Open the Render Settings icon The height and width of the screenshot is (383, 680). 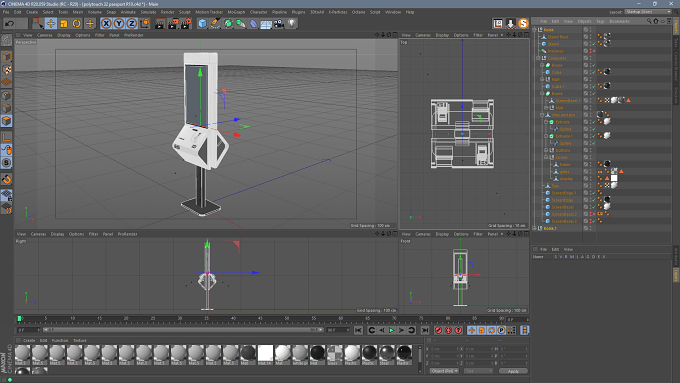186,23
